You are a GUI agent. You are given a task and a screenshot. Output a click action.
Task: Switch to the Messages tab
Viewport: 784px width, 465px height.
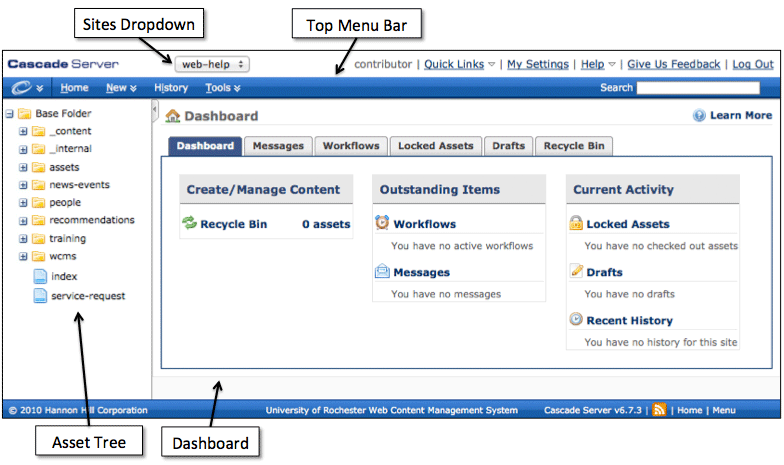[x=278, y=146]
